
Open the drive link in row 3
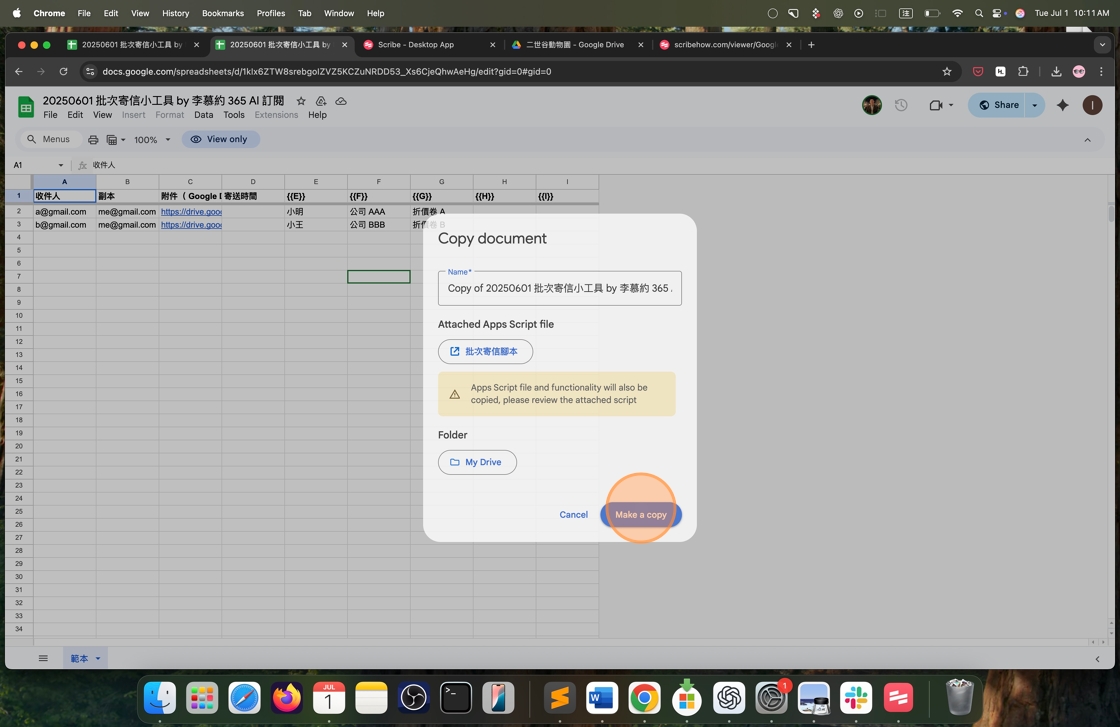coord(191,224)
